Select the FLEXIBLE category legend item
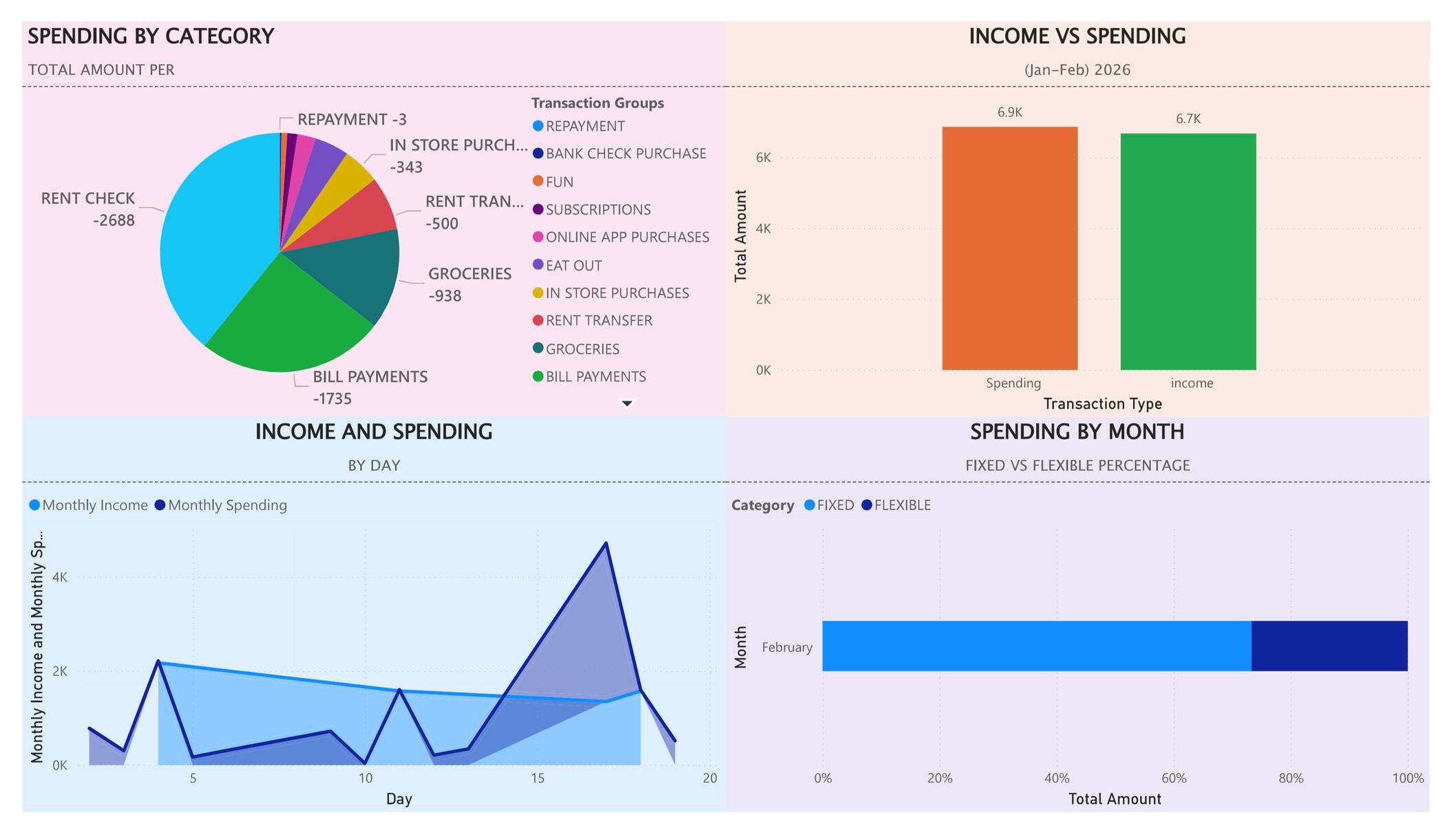This screenshot has width=1456, height=837. (902, 505)
